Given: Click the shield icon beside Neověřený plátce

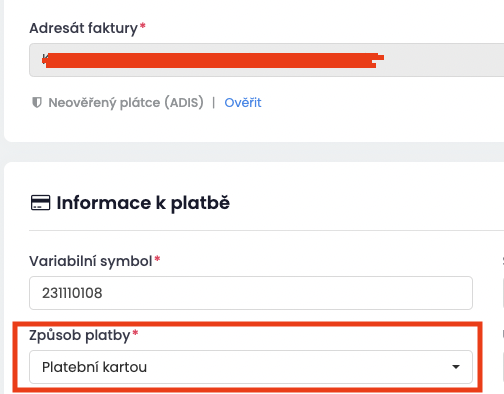Looking at the screenshot, I should 37,103.
